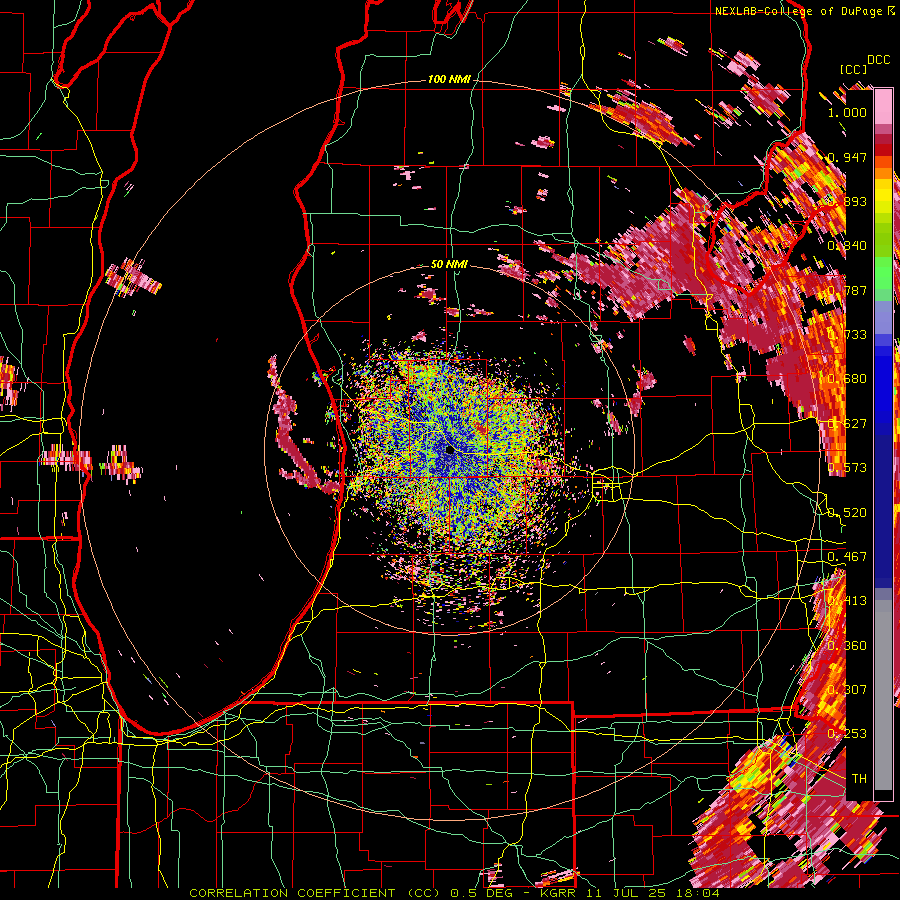
Task: Click the 0.733 scale value
Action: pos(847,335)
